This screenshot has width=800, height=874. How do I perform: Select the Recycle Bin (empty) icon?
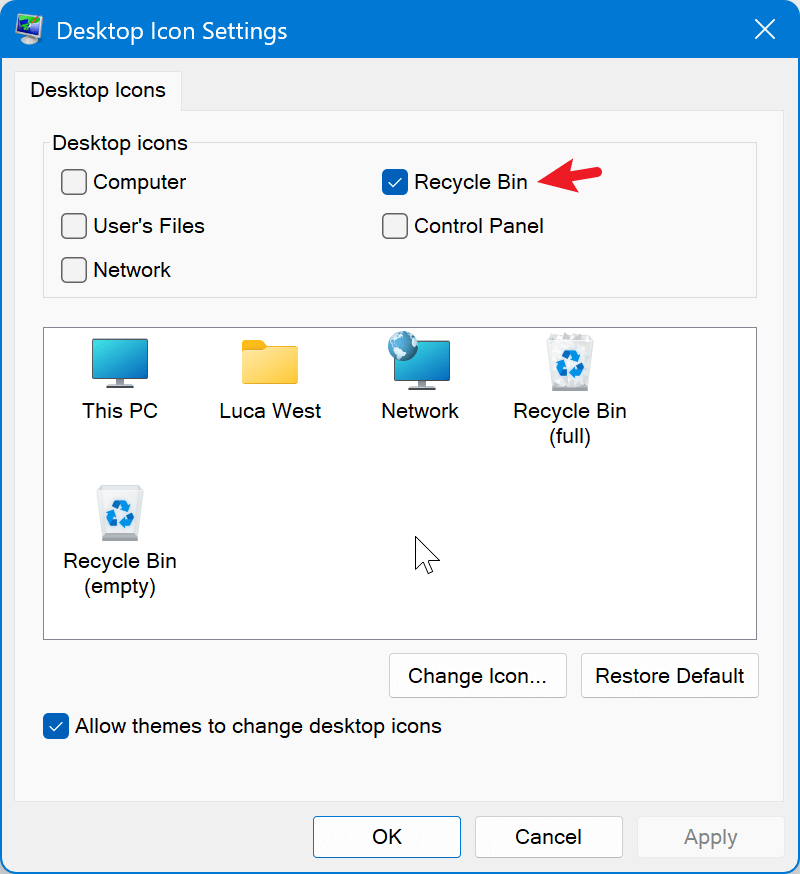pos(119,513)
